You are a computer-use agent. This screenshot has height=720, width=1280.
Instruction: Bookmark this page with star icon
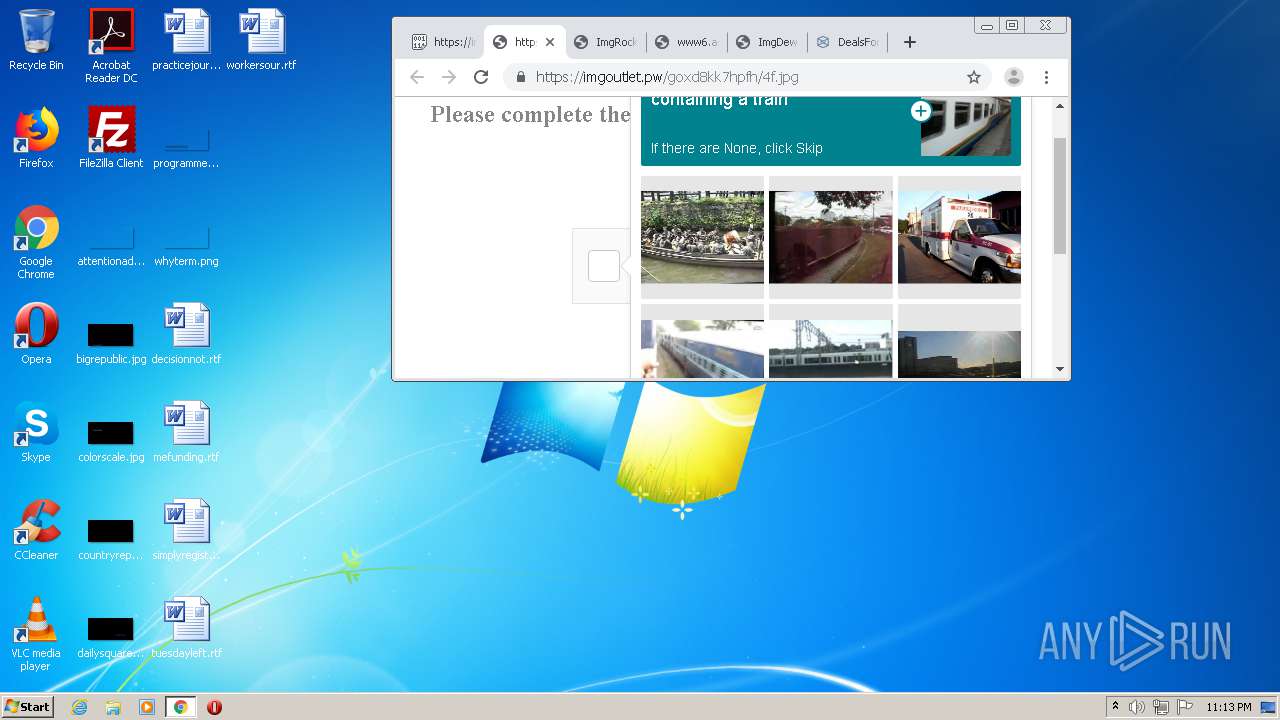(x=973, y=77)
